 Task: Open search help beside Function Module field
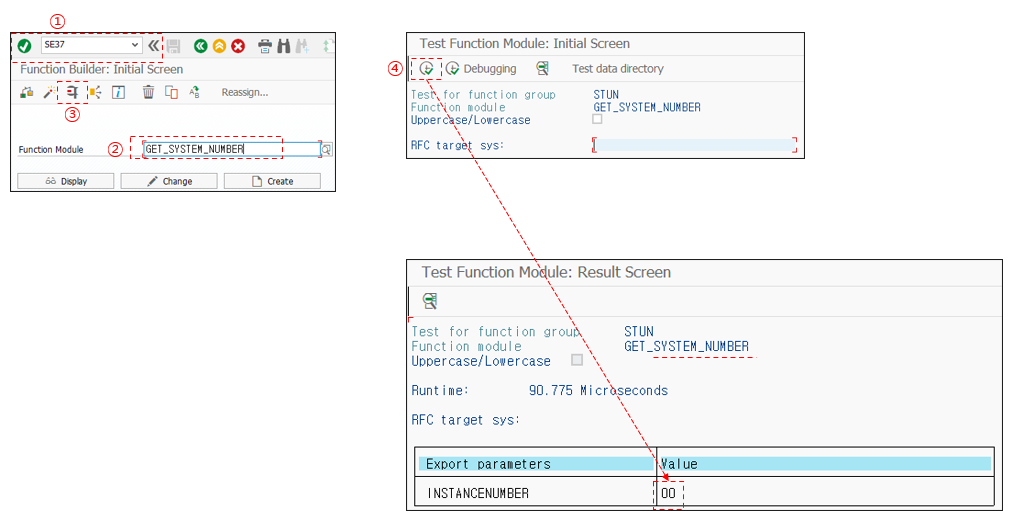click(x=327, y=150)
